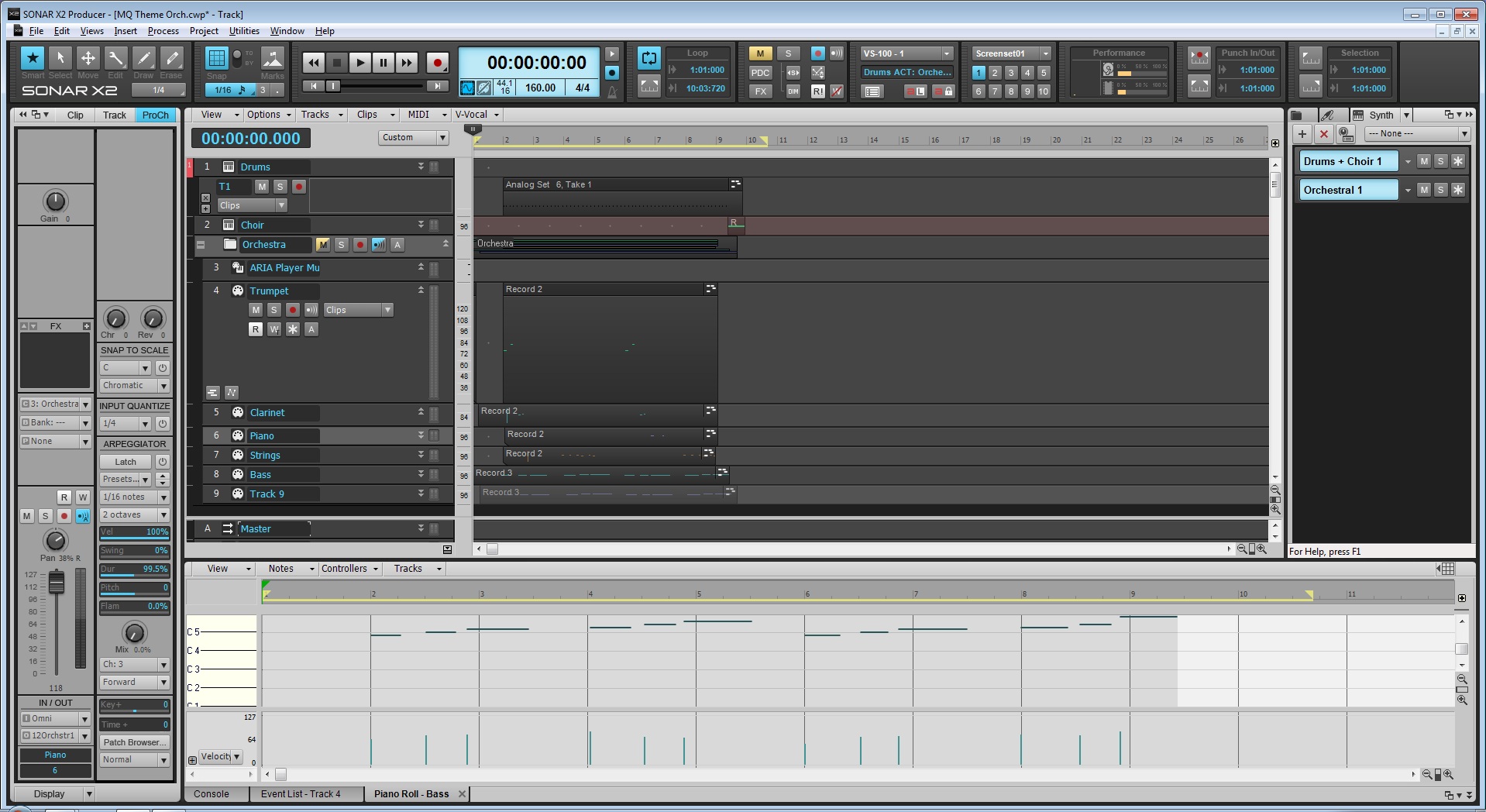
Task: Insert a synth with the plus button
Action: [1302, 134]
